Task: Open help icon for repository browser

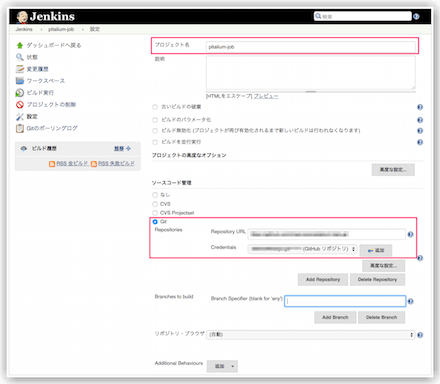Action: [420, 335]
